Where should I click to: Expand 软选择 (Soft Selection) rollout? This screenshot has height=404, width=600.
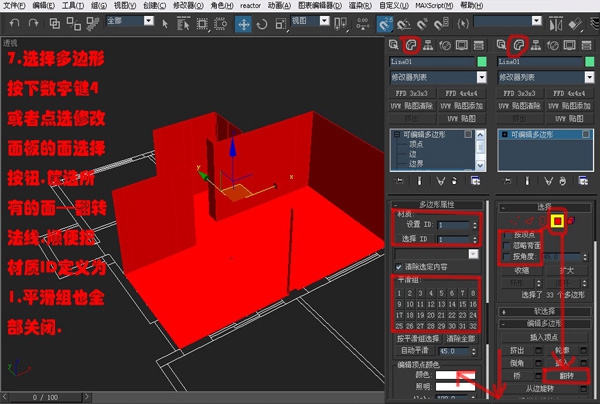545,311
